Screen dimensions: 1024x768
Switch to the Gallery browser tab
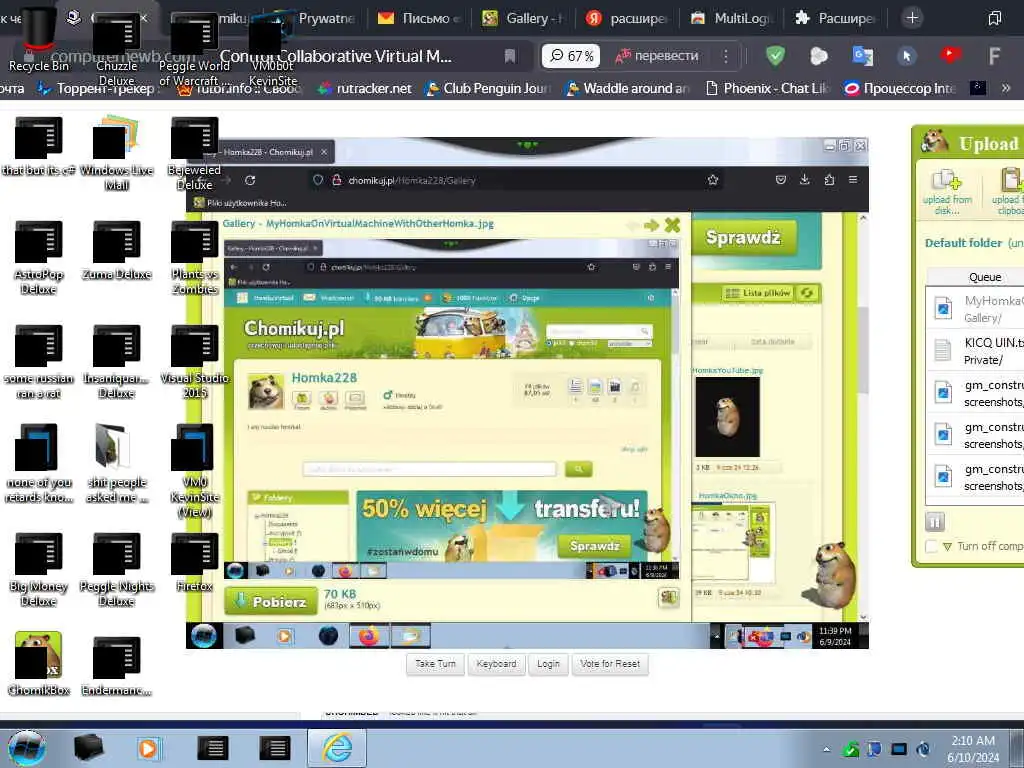(524, 18)
